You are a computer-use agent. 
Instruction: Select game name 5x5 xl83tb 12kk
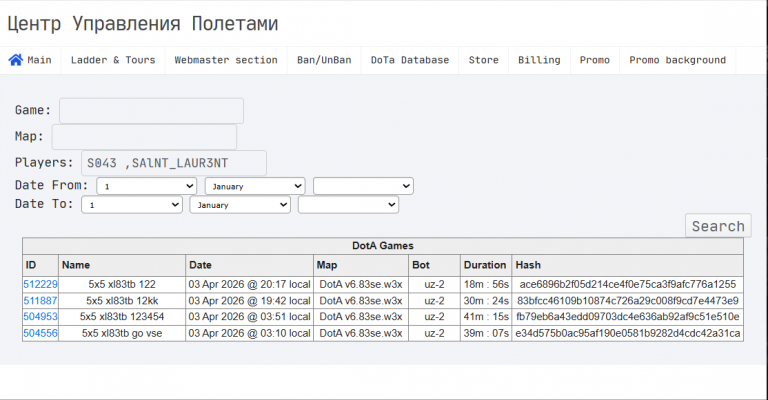(x=122, y=301)
